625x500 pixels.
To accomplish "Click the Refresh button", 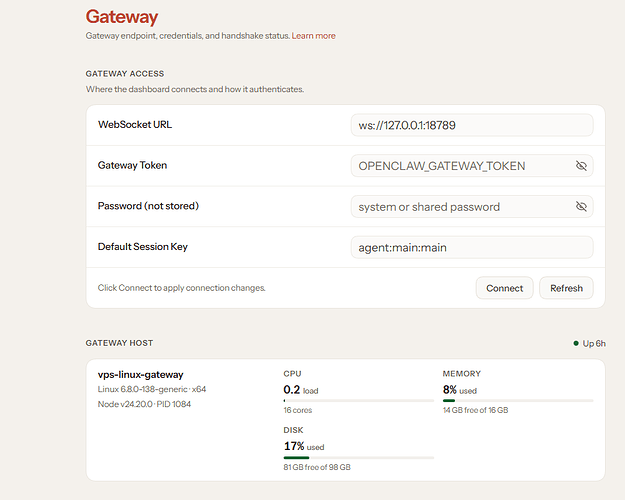I will (x=566, y=288).
